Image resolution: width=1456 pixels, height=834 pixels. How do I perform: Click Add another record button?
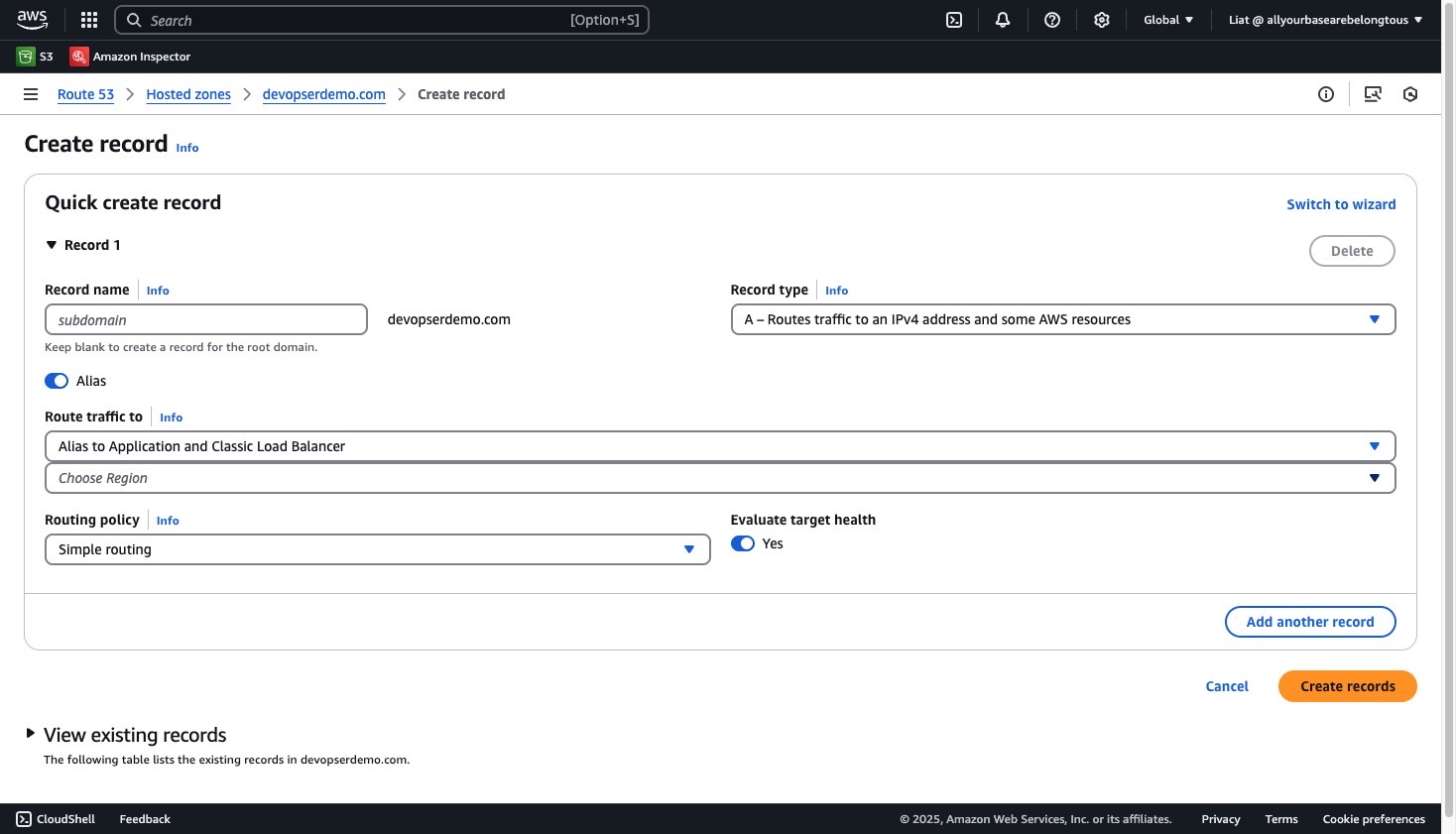pyautogui.click(x=1310, y=622)
